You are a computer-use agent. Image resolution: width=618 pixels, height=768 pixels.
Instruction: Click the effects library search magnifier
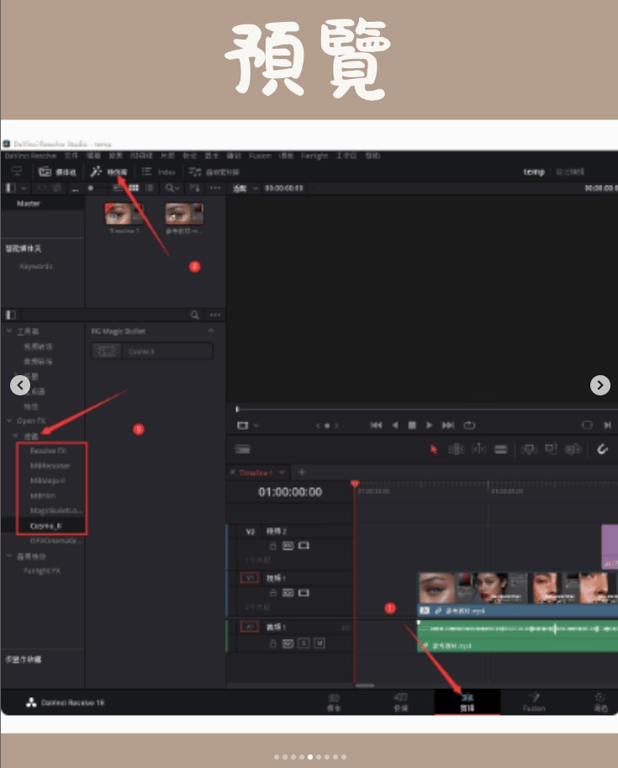coord(194,315)
